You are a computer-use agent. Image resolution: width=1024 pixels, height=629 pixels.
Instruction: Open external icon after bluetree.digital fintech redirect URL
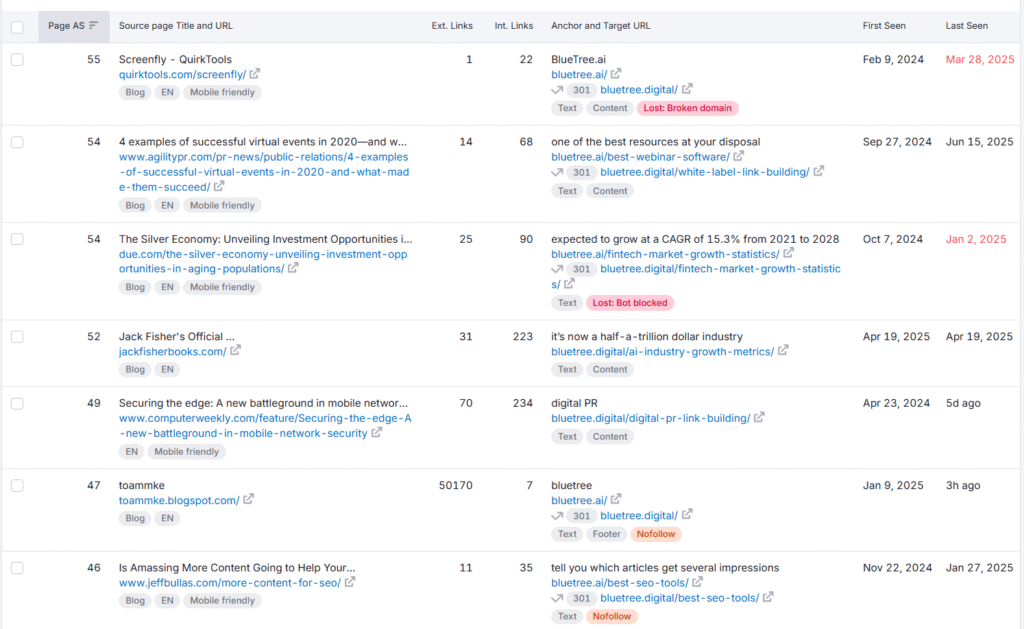[x=569, y=283]
